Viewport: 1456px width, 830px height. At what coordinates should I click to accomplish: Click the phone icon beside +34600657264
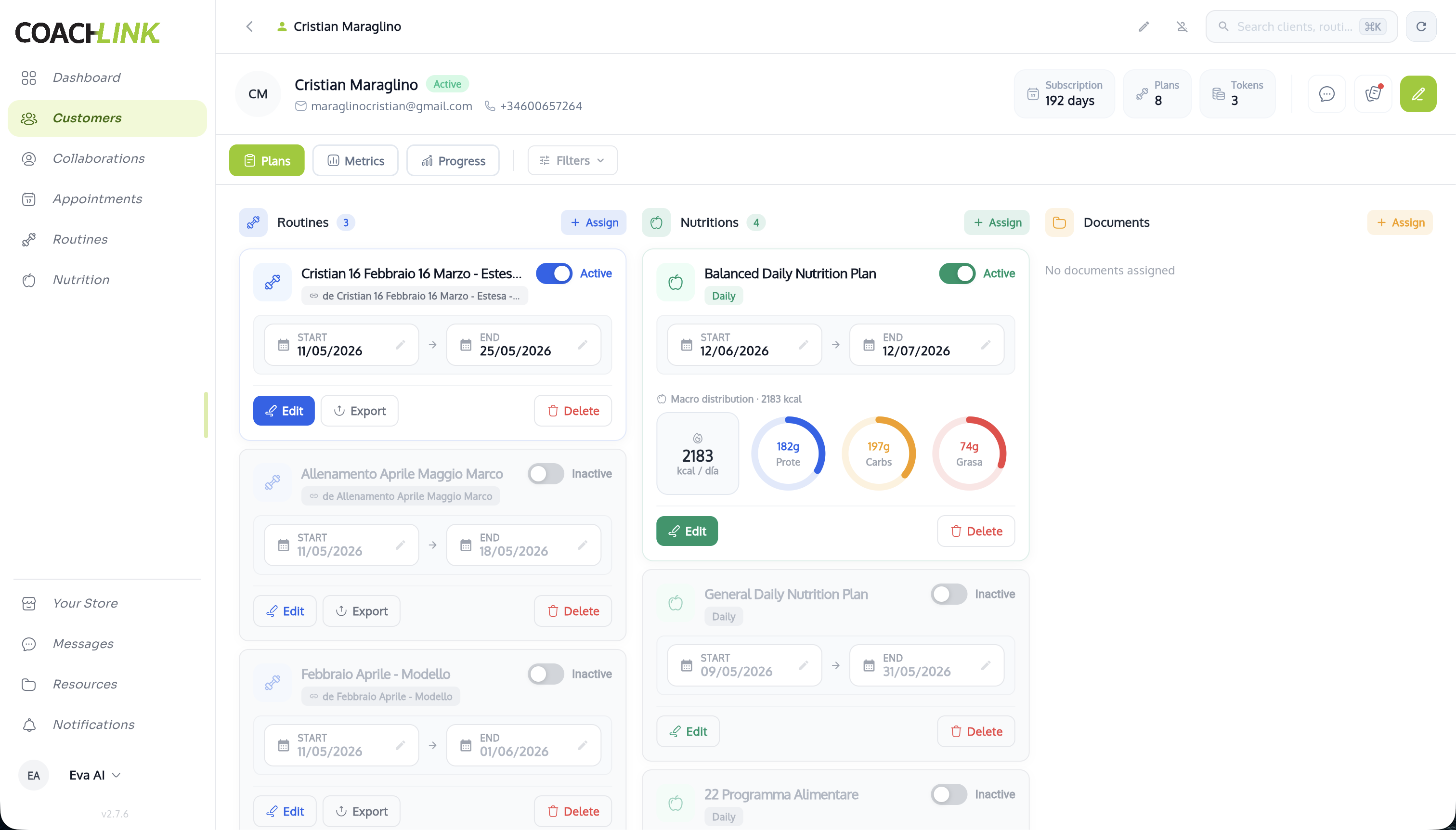tap(489, 106)
